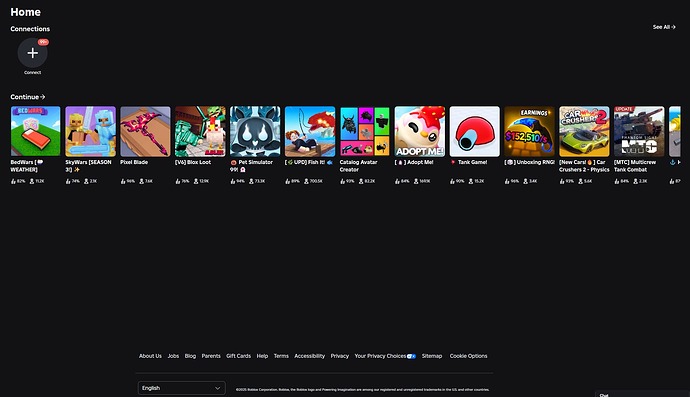Open the About Us footer link

[x=150, y=356]
